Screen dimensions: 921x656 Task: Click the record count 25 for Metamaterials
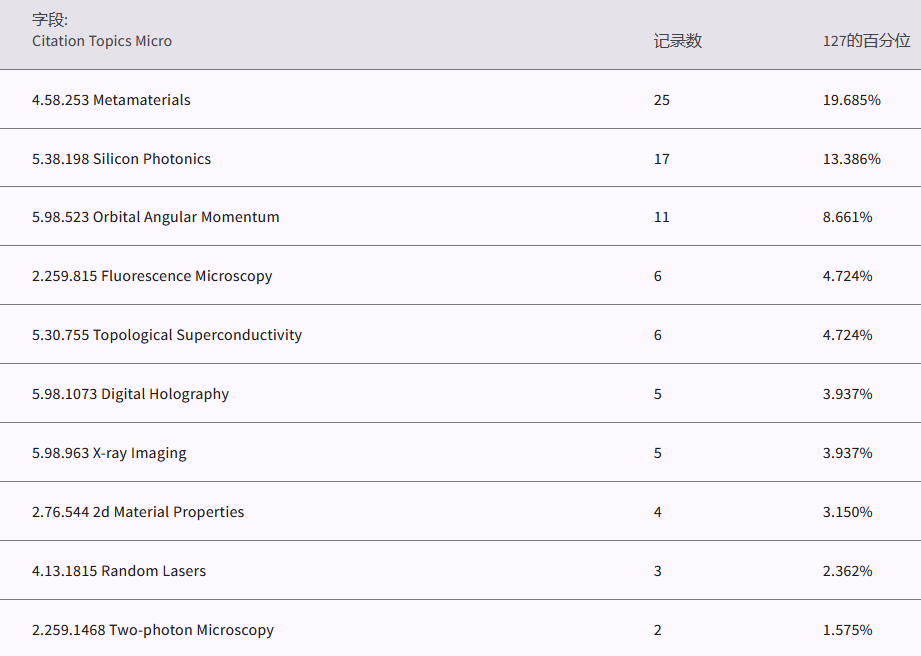click(x=661, y=100)
